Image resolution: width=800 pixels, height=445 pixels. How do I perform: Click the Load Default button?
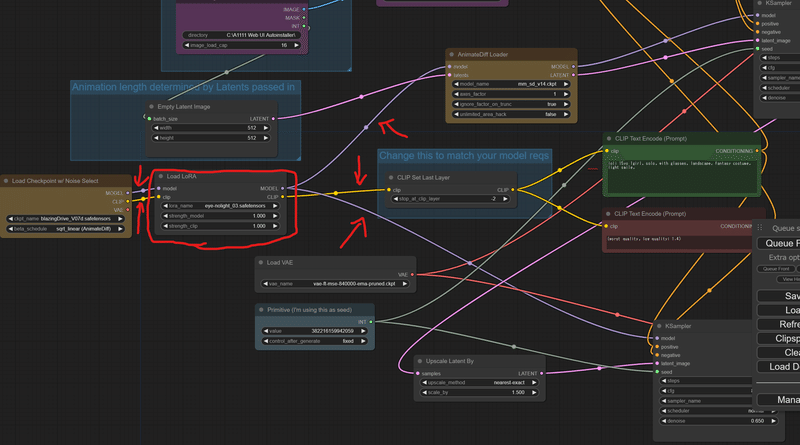(x=779, y=367)
